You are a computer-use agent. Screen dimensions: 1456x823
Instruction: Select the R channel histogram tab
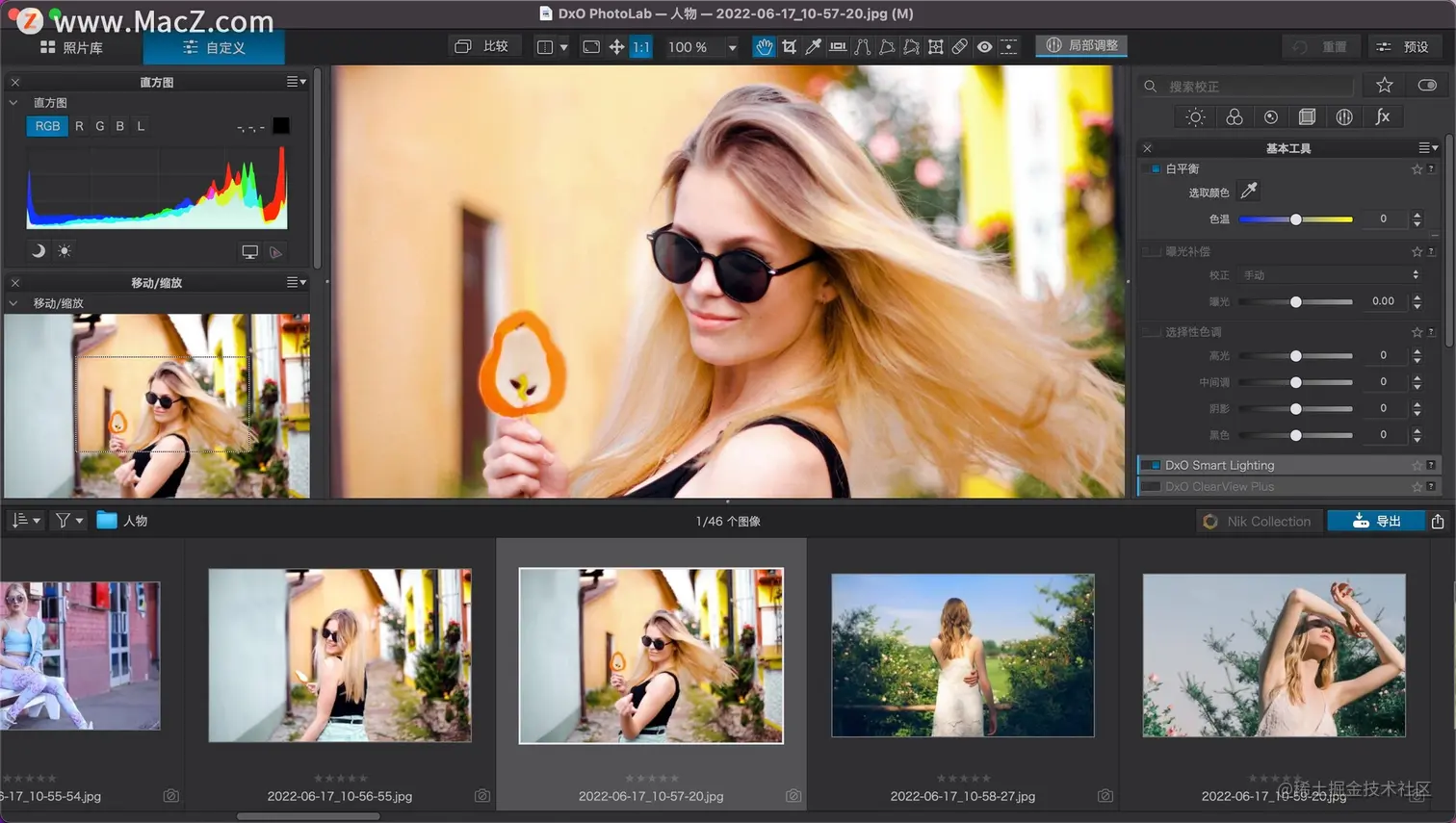79,126
